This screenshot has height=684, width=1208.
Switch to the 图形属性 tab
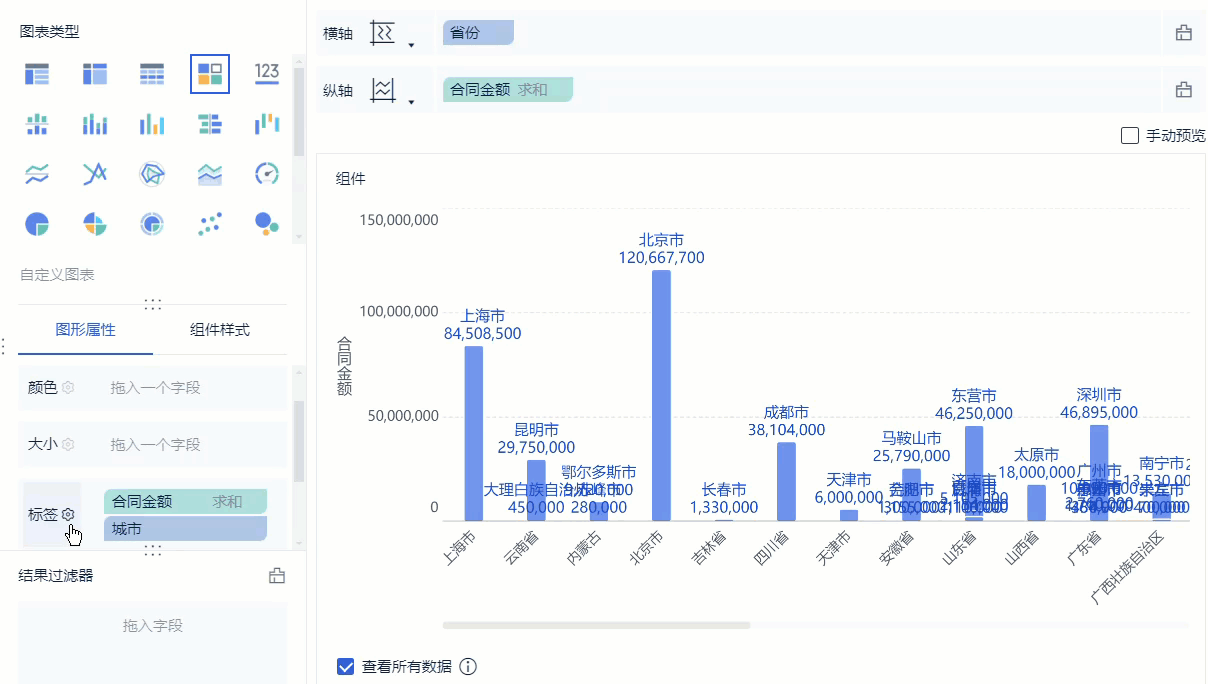point(85,330)
